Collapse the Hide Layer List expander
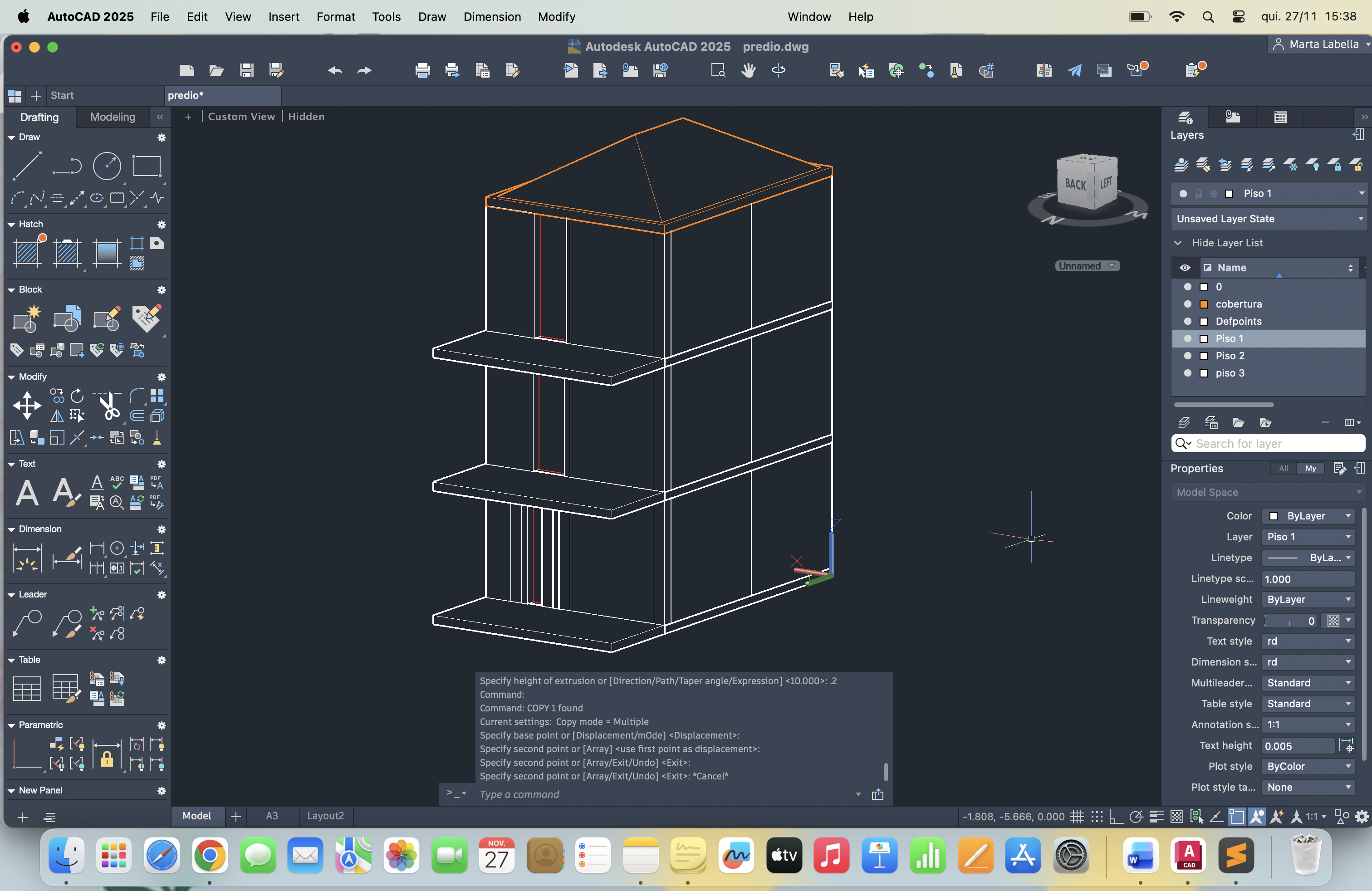Image resolution: width=1372 pixels, height=891 pixels. pyautogui.click(x=1178, y=243)
